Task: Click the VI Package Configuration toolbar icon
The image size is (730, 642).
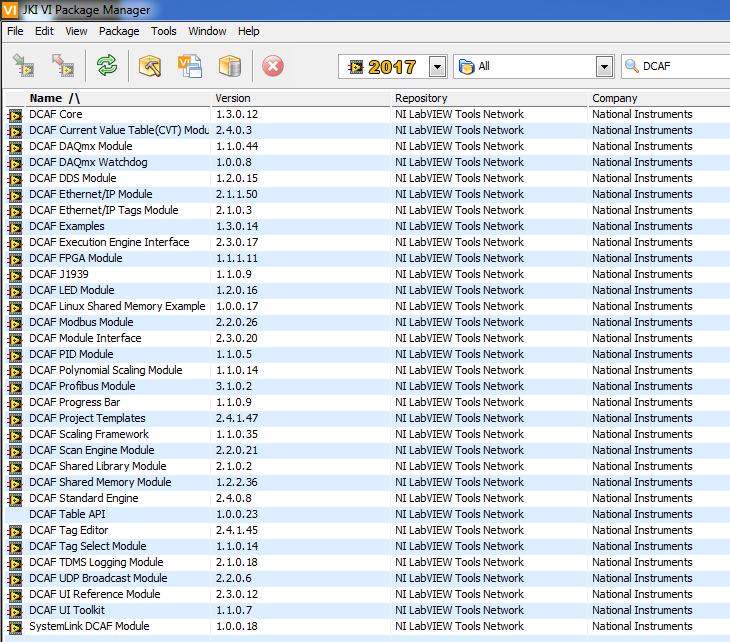Action: [x=190, y=67]
